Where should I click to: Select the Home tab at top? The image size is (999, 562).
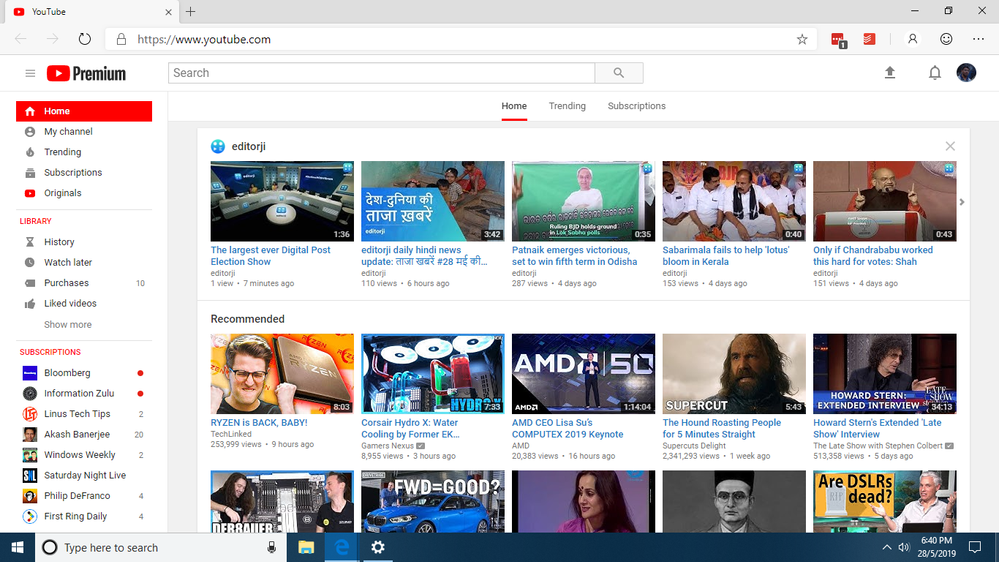(514, 106)
